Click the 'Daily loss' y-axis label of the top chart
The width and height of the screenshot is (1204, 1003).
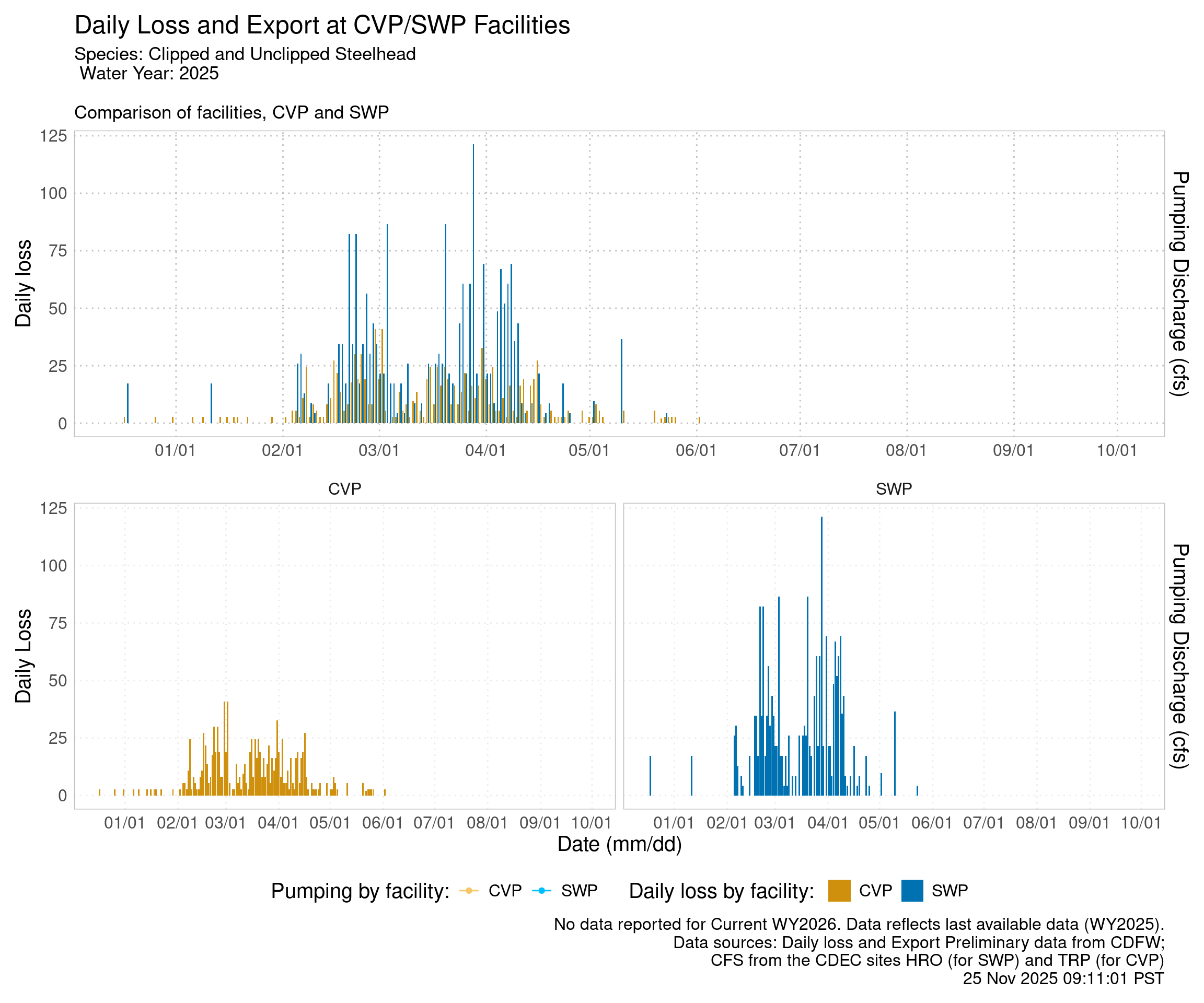(24, 283)
